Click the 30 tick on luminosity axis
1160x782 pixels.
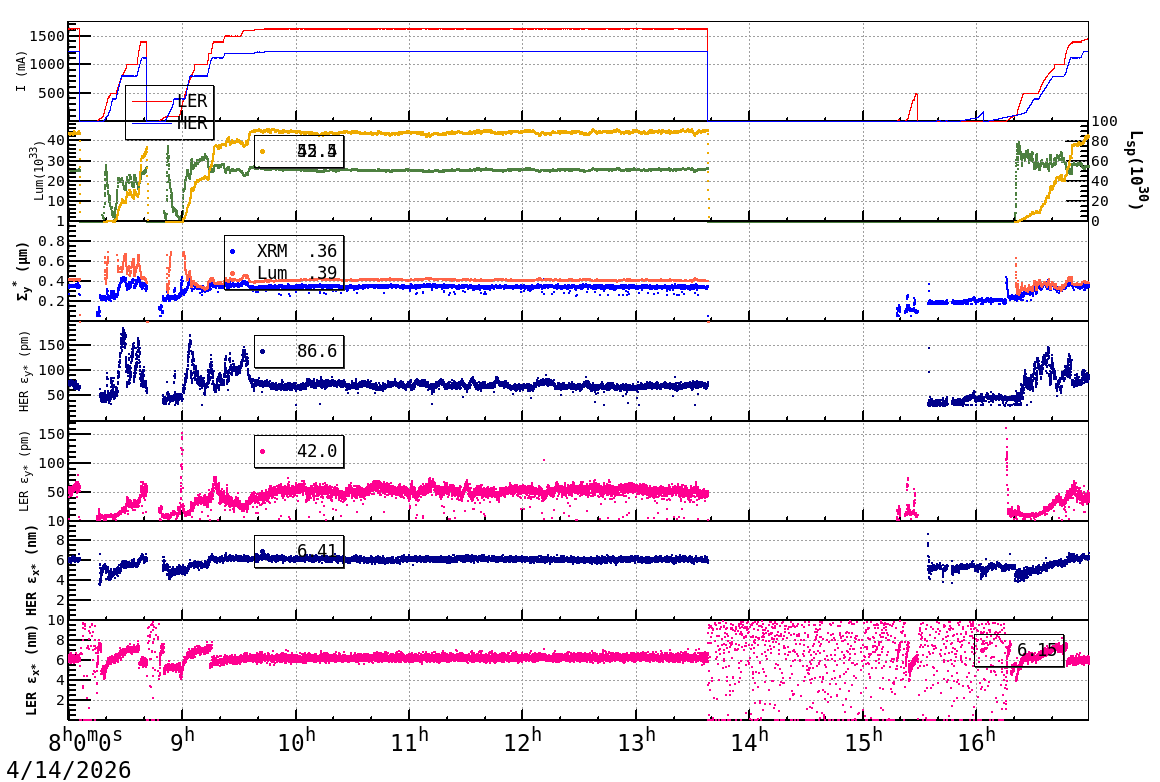(x=56, y=161)
